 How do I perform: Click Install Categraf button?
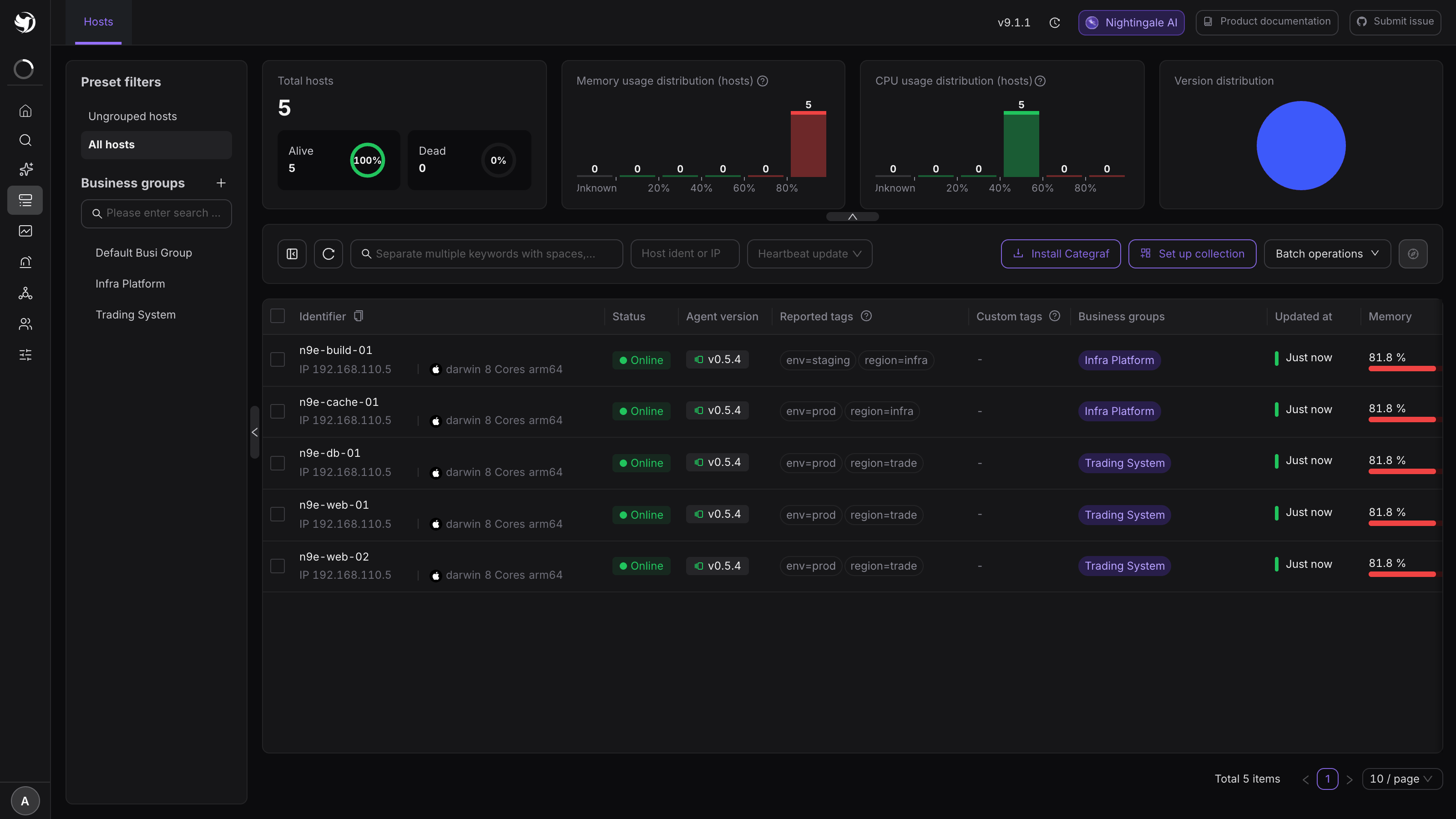1060,254
